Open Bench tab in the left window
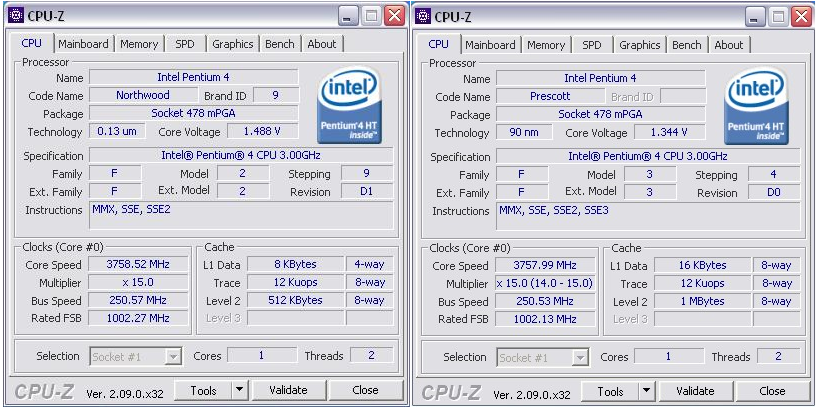This screenshot has height=407, width=816. tap(280, 44)
